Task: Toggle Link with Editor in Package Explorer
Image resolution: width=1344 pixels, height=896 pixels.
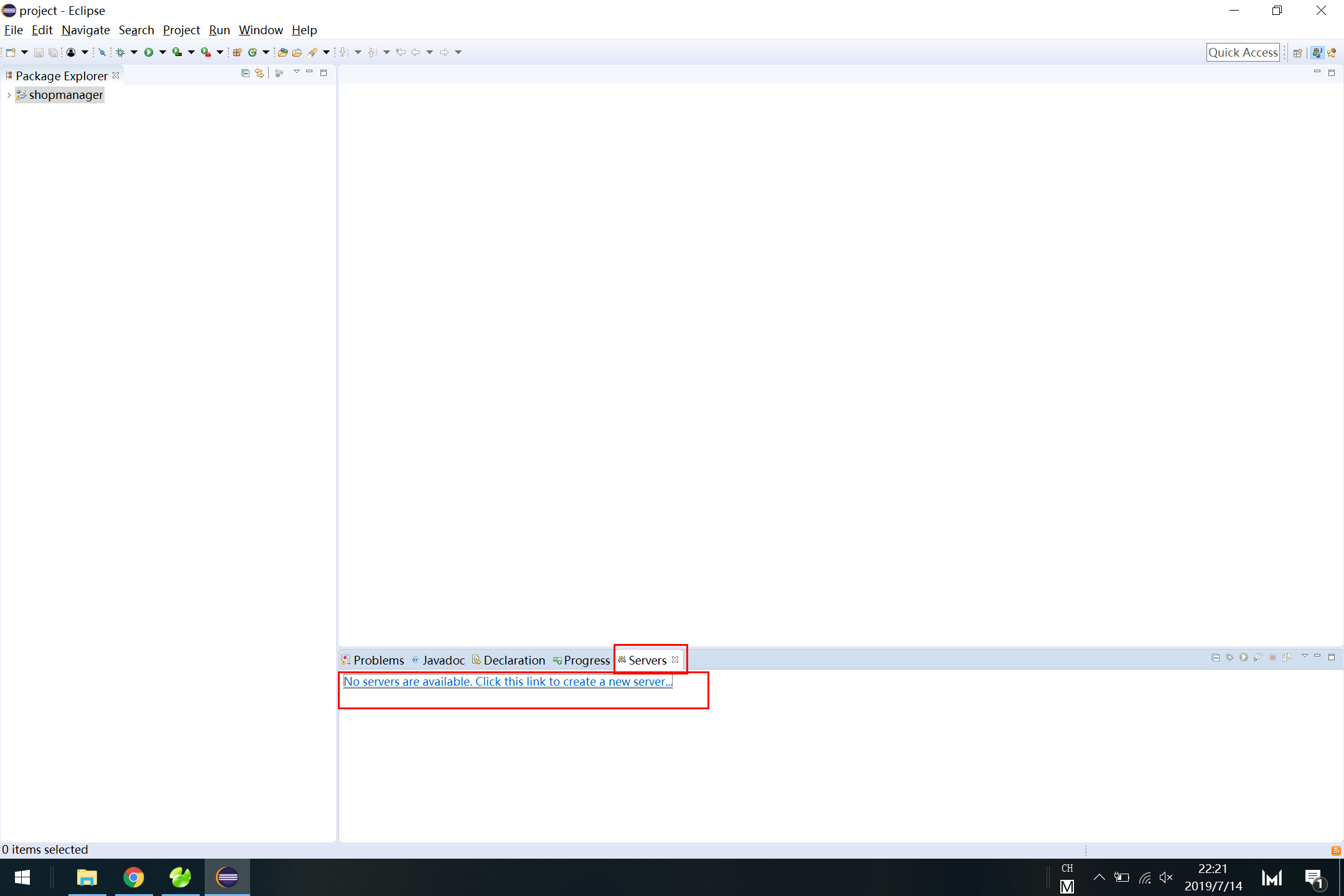Action: tap(259, 73)
